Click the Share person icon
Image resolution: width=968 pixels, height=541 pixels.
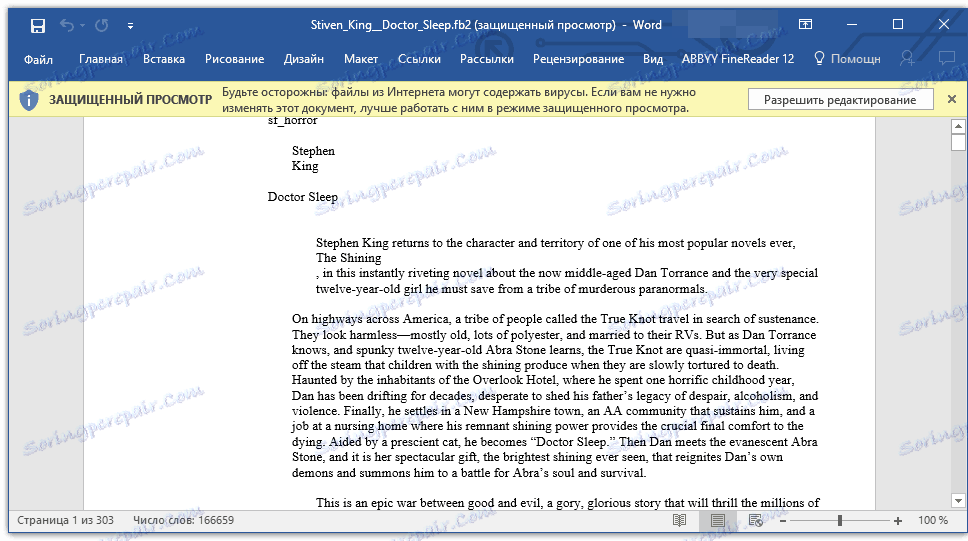pyautogui.click(x=907, y=59)
